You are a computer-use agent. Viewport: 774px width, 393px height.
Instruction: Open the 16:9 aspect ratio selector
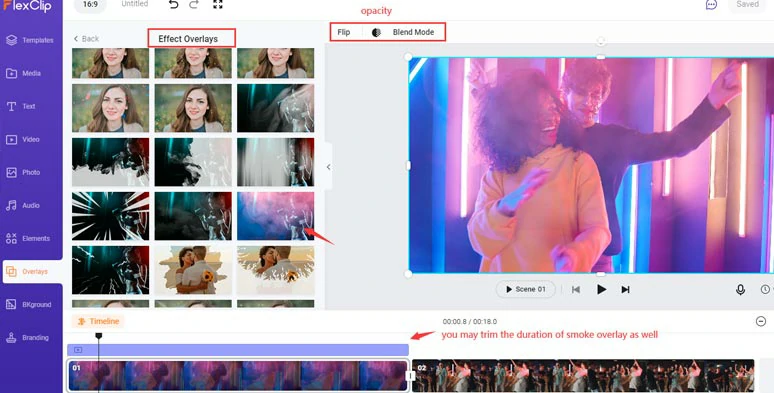(90, 4)
